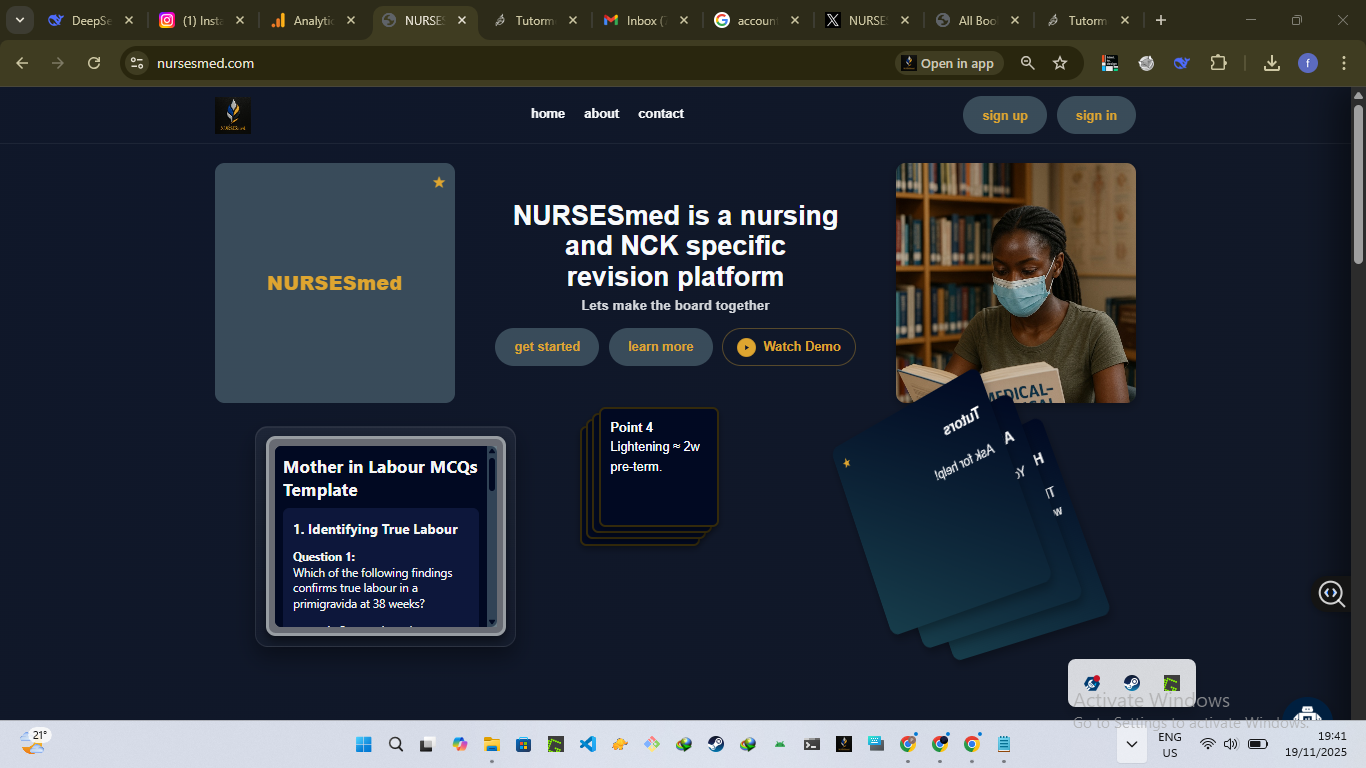Launch Steam from the taskbar
Viewport: 1366px width, 768px height.
coord(716,744)
